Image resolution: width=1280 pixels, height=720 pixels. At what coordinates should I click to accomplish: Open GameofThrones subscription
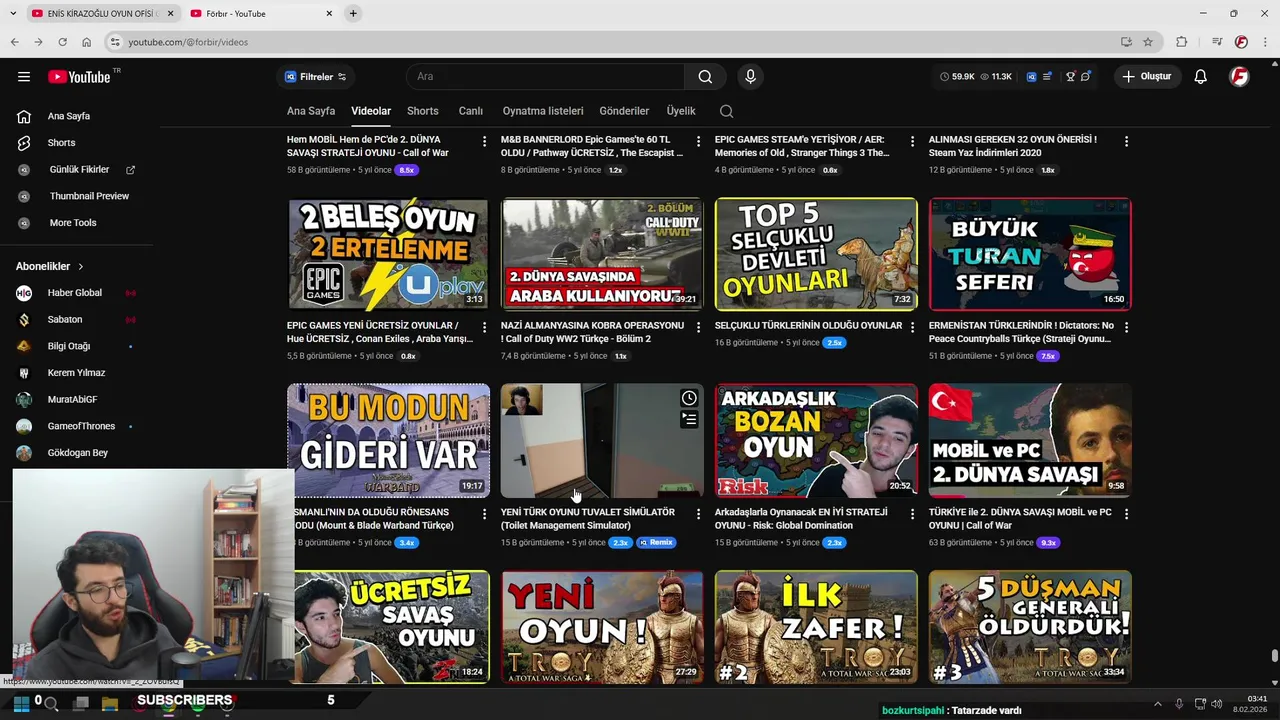click(81, 426)
